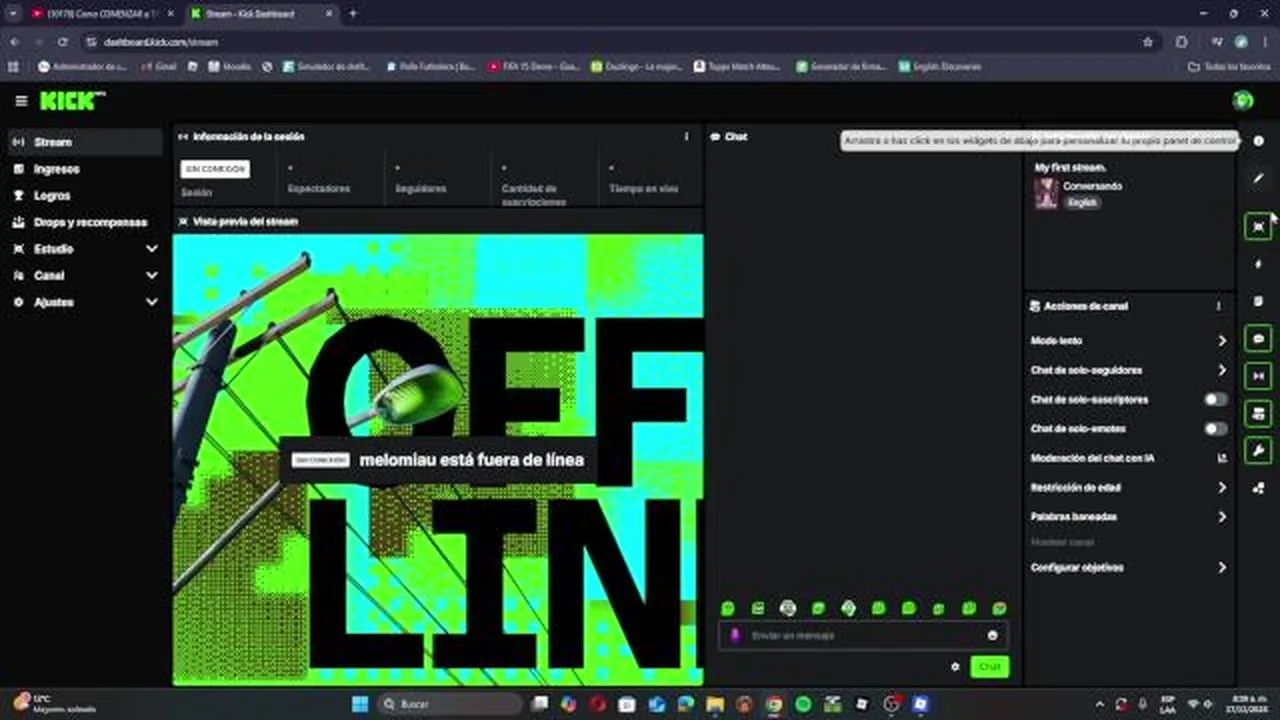Go to Stream in left sidebar
Image resolution: width=1280 pixels, height=720 pixels.
coord(86,142)
